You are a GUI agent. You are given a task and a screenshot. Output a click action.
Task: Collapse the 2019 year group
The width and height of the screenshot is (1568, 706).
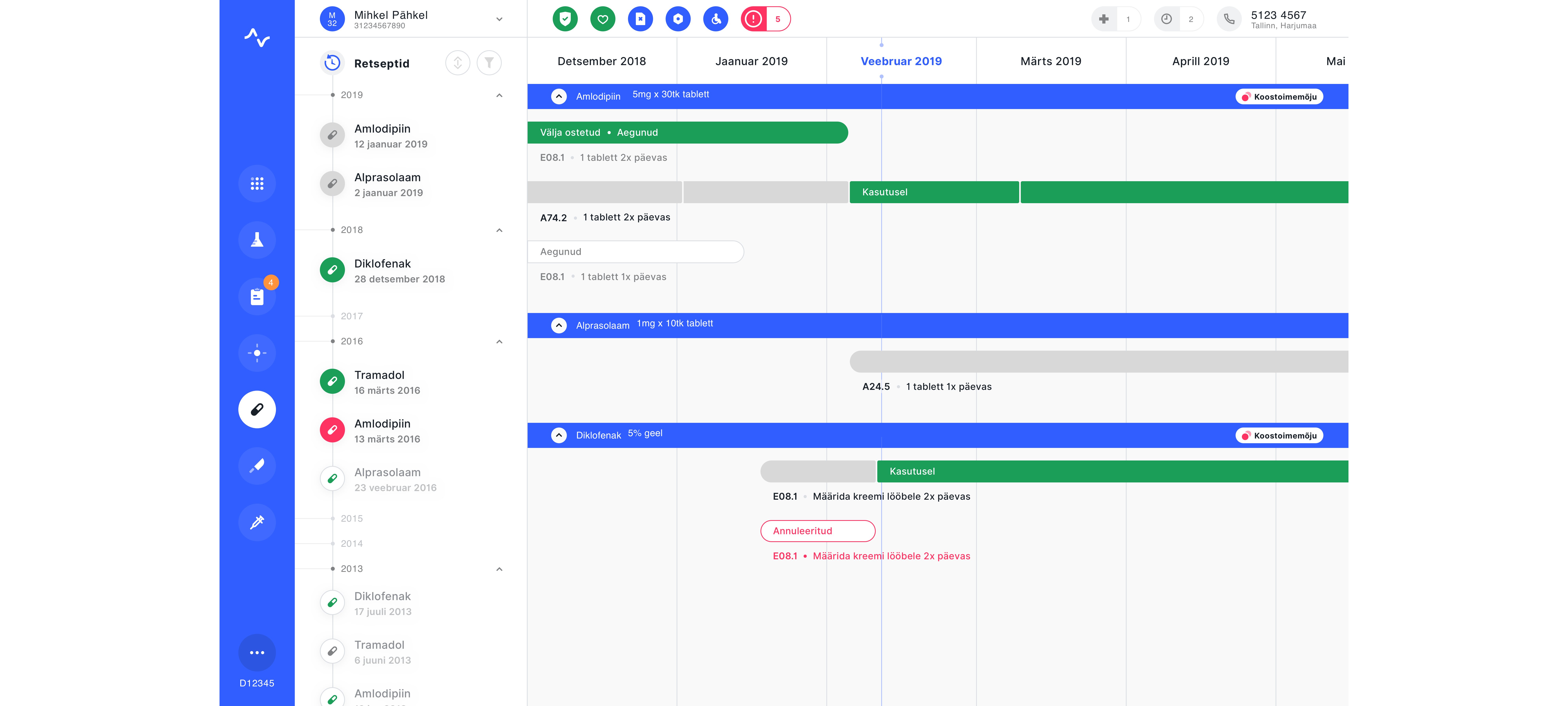coord(499,95)
